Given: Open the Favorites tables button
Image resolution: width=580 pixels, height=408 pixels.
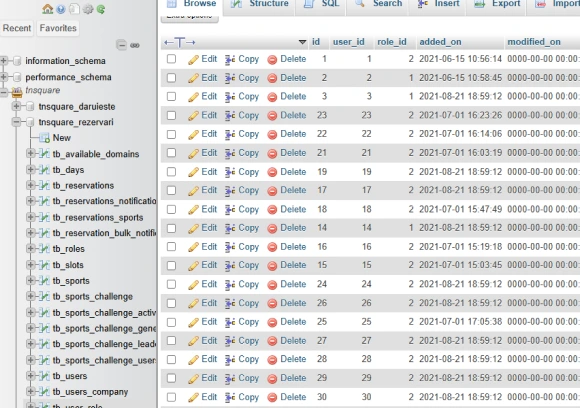Looking at the screenshot, I should tap(58, 28).
